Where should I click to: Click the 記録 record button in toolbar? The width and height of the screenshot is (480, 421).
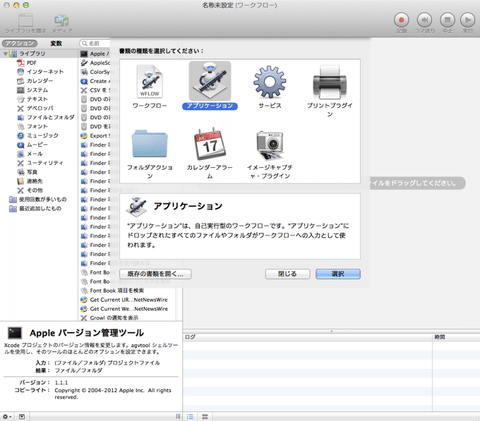pos(401,20)
